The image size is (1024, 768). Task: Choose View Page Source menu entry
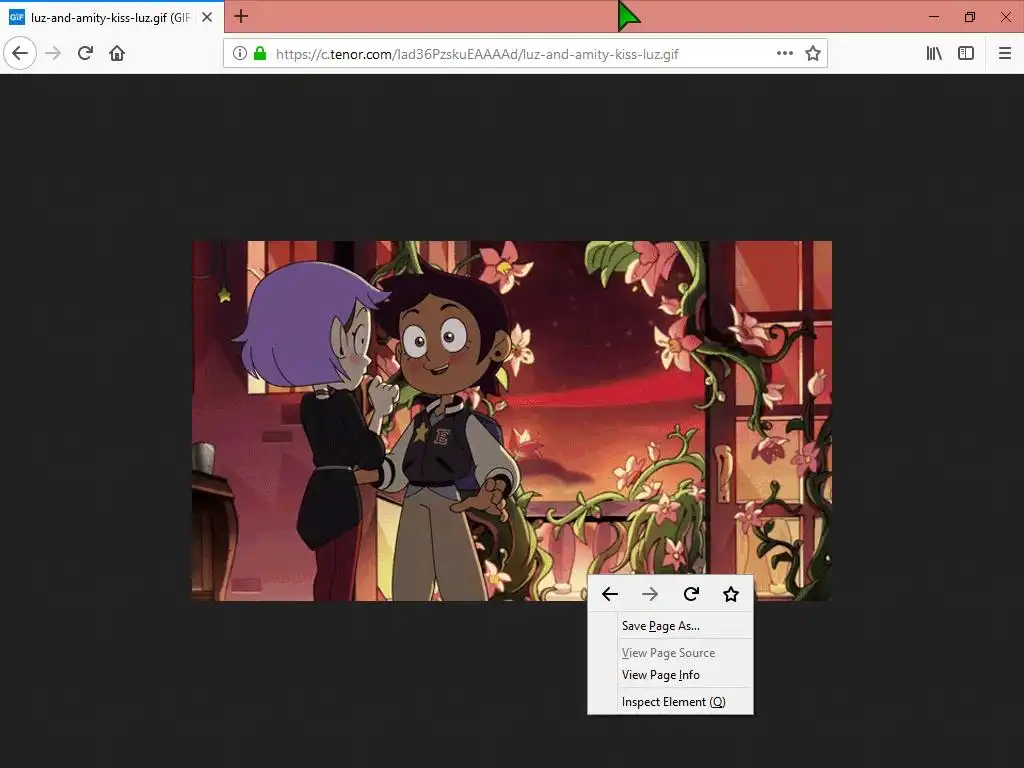tap(671, 652)
